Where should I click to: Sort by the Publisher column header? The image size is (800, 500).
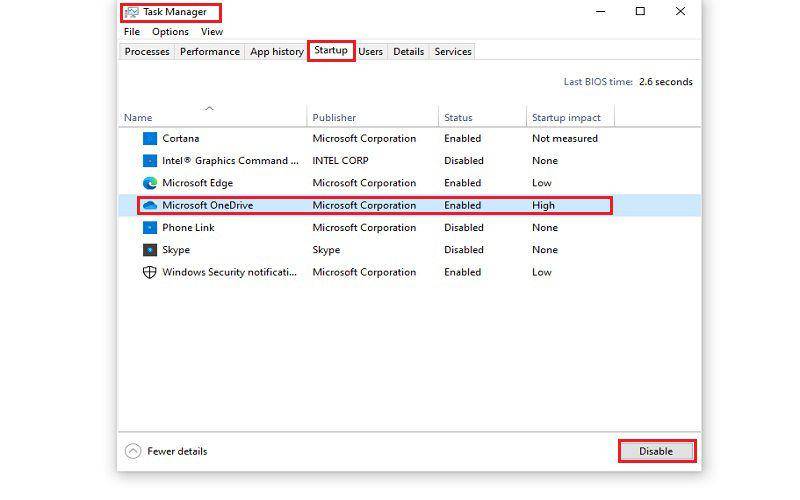[334, 118]
